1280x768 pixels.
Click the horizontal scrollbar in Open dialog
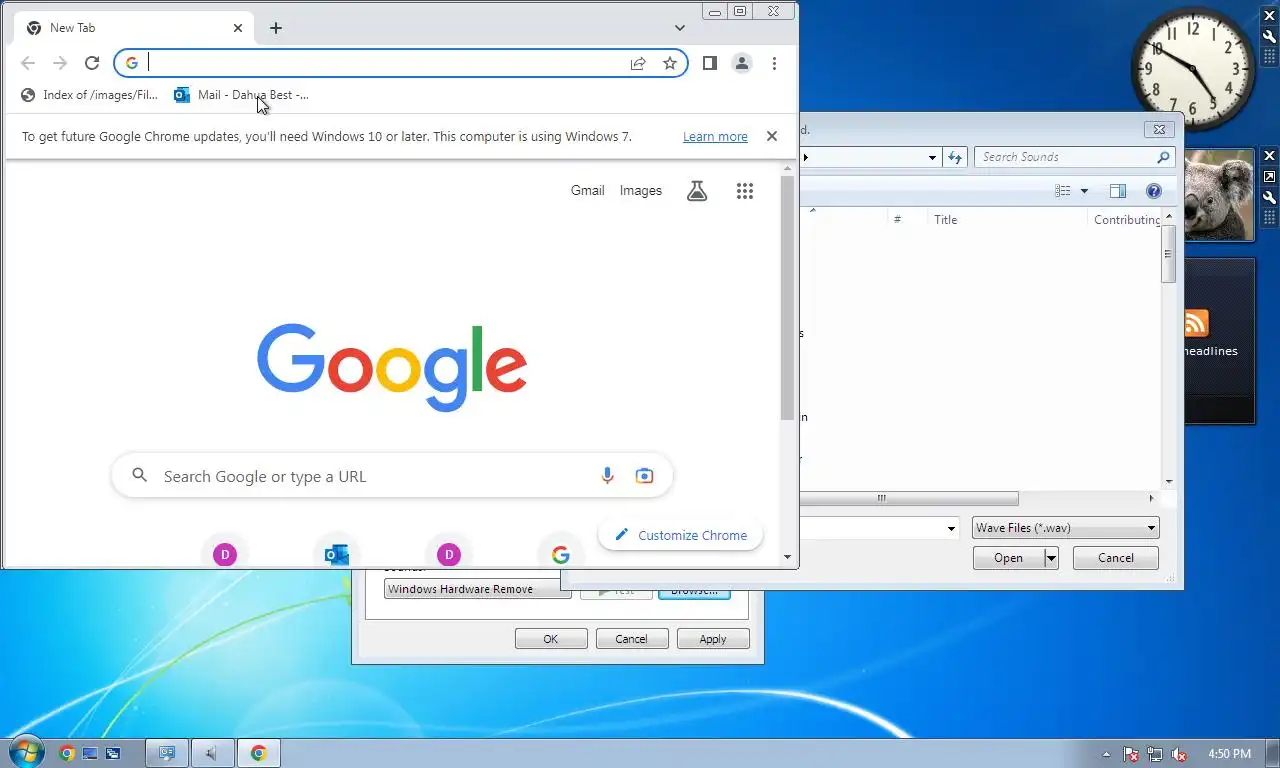908,498
